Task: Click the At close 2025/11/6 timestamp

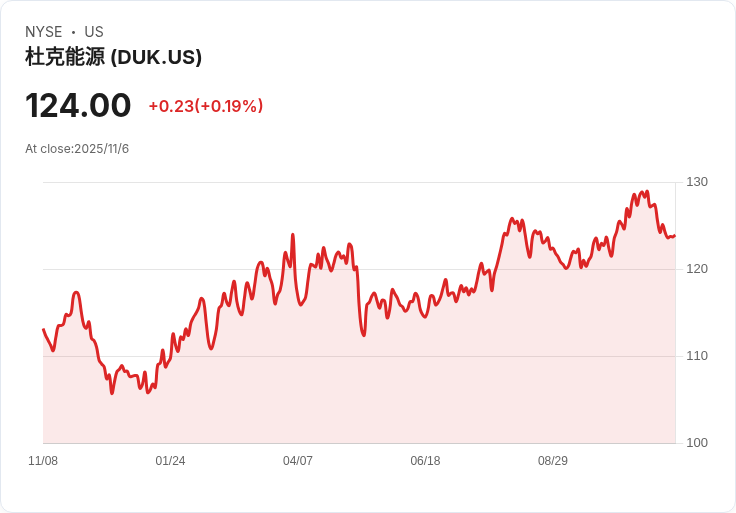Action: pos(77,149)
